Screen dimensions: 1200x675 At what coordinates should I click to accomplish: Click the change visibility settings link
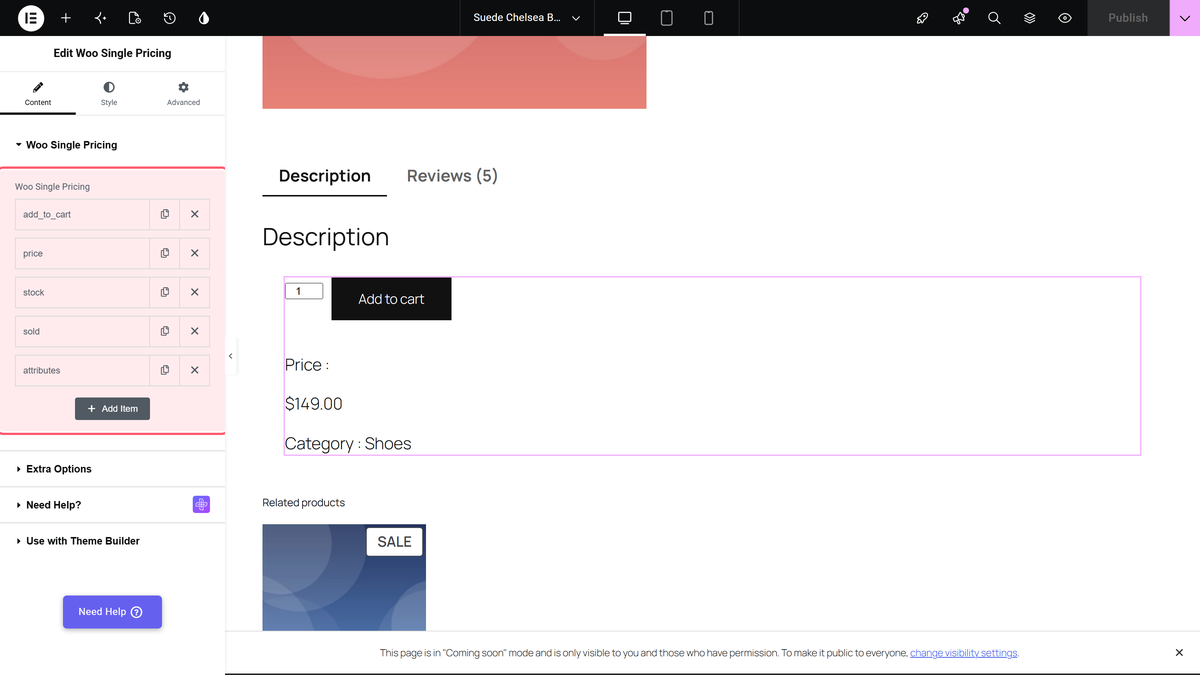pos(964,653)
